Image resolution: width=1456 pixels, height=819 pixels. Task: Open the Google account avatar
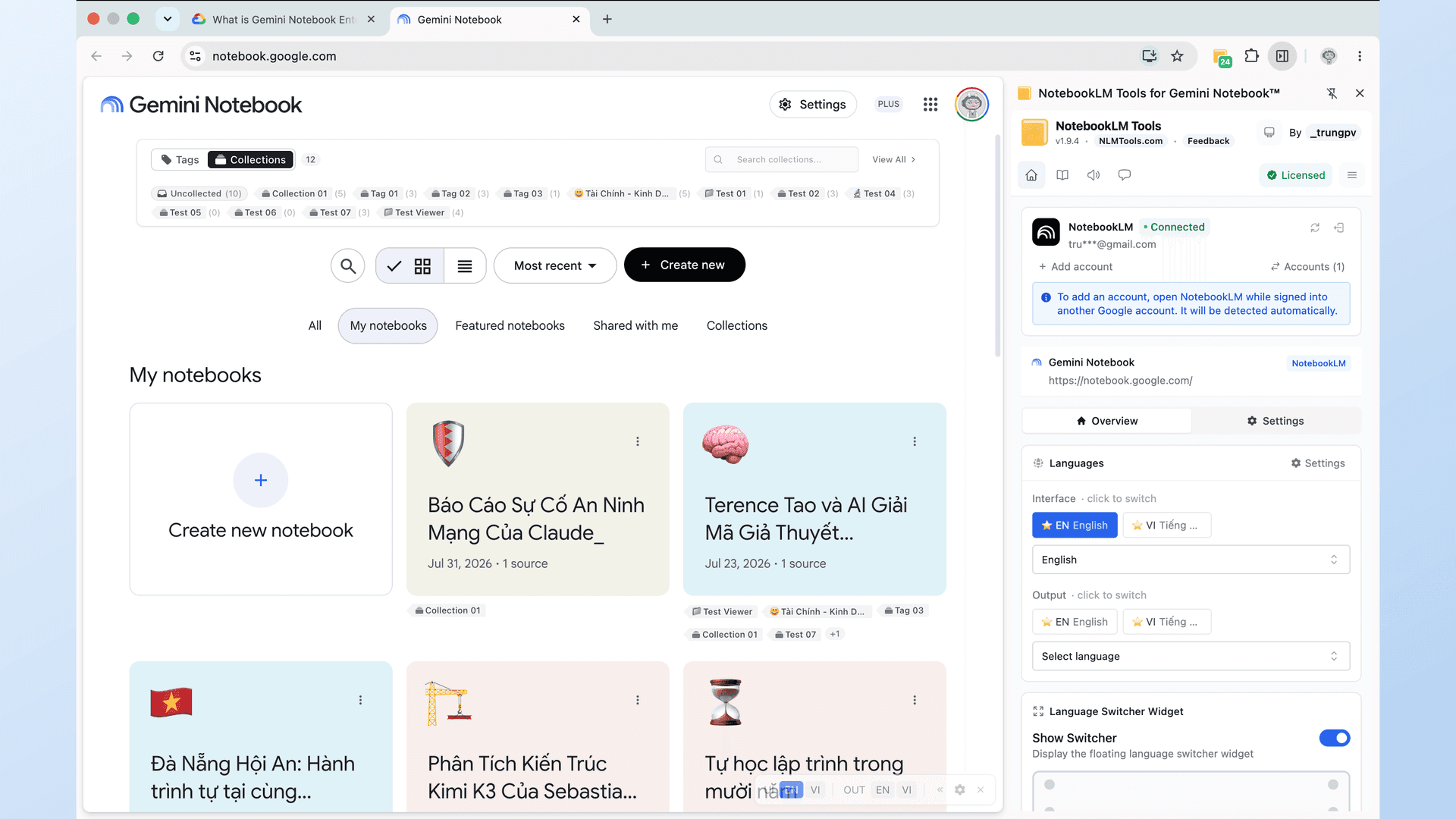pos(971,105)
